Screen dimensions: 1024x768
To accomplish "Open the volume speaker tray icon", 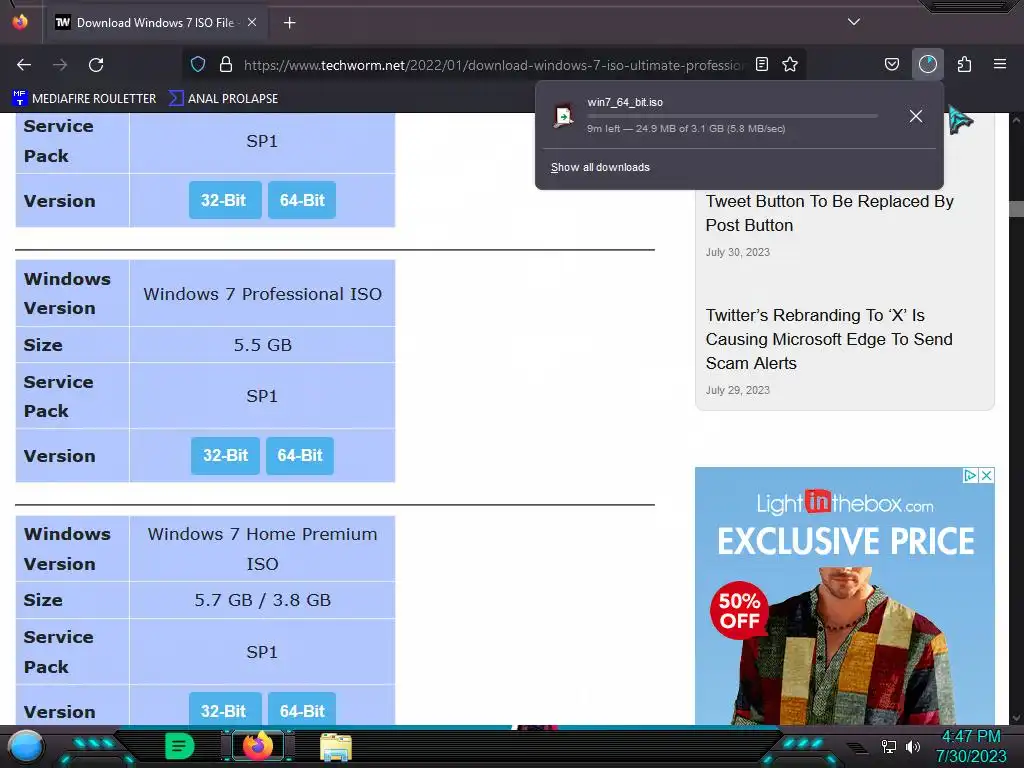I will (912, 746).
